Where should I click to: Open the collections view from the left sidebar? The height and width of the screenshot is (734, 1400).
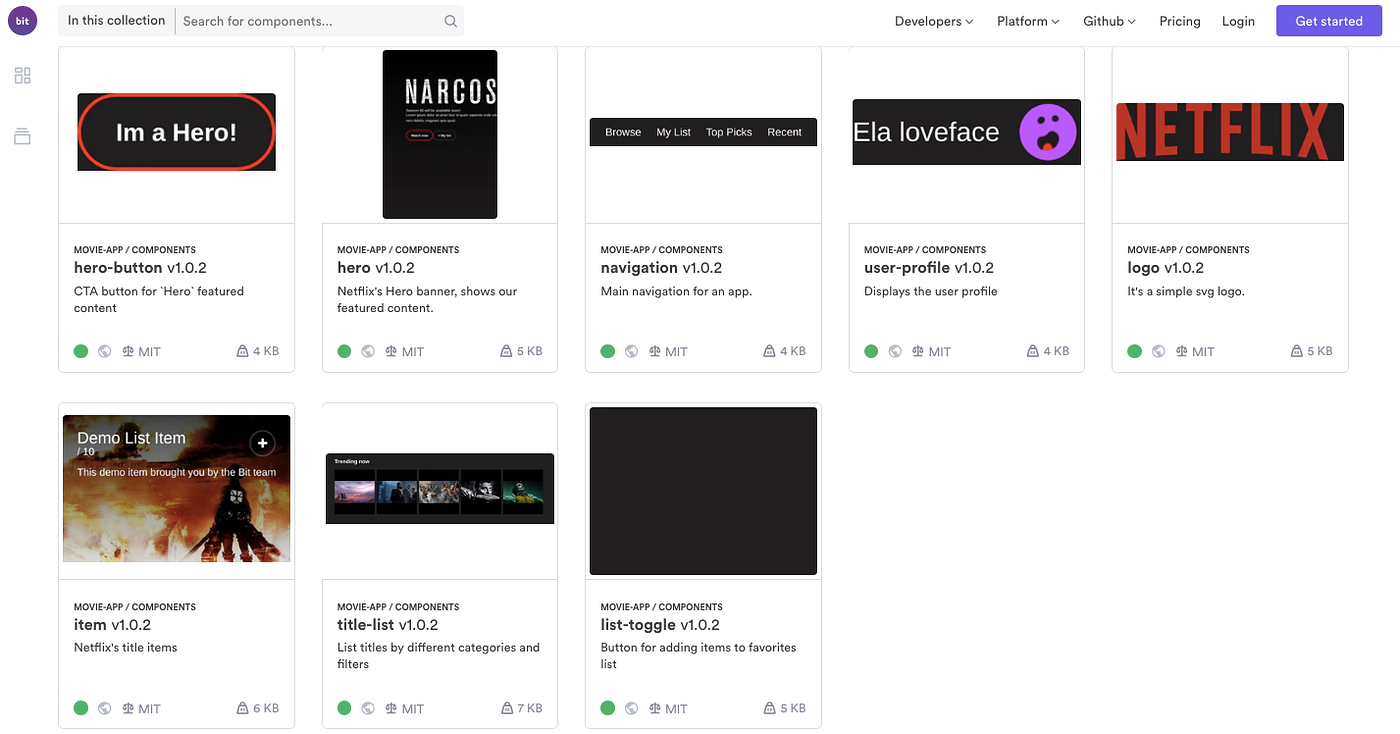pyautogui.click(x=22, y=136)
